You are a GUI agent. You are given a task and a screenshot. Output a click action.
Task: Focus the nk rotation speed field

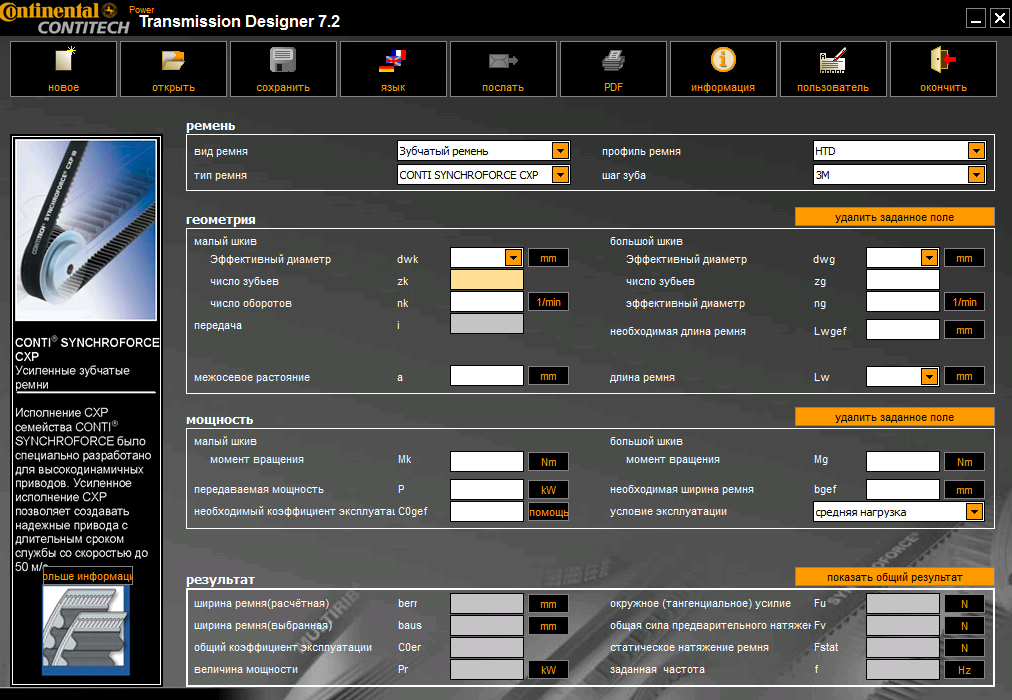point(487,301)
